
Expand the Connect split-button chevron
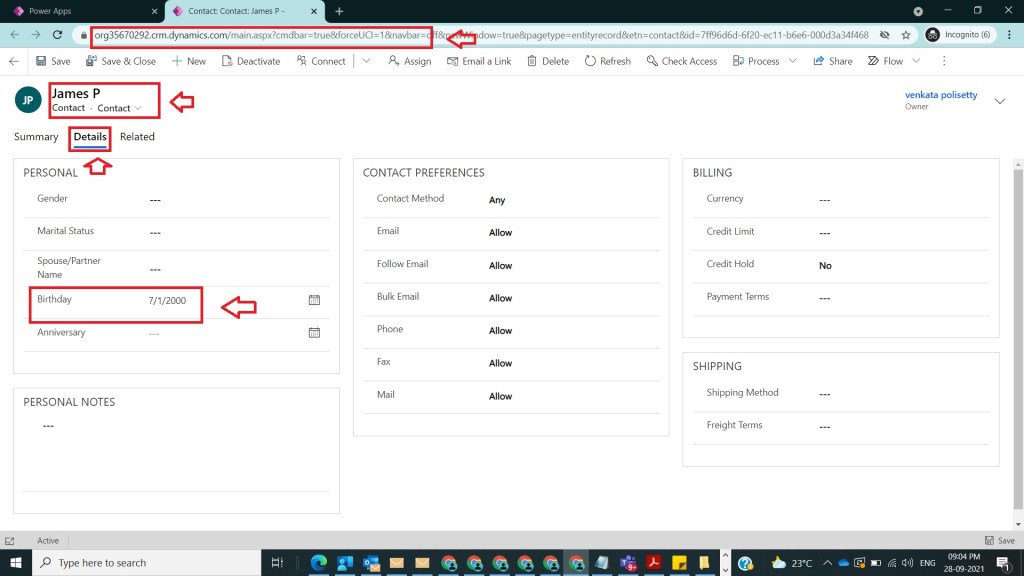point(366,61)
